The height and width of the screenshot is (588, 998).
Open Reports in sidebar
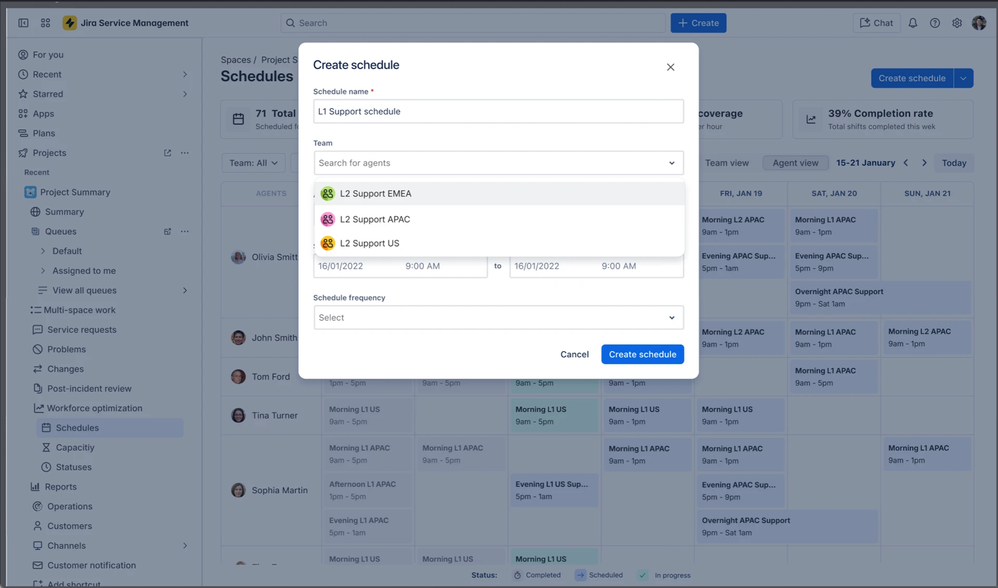[60, 487]
